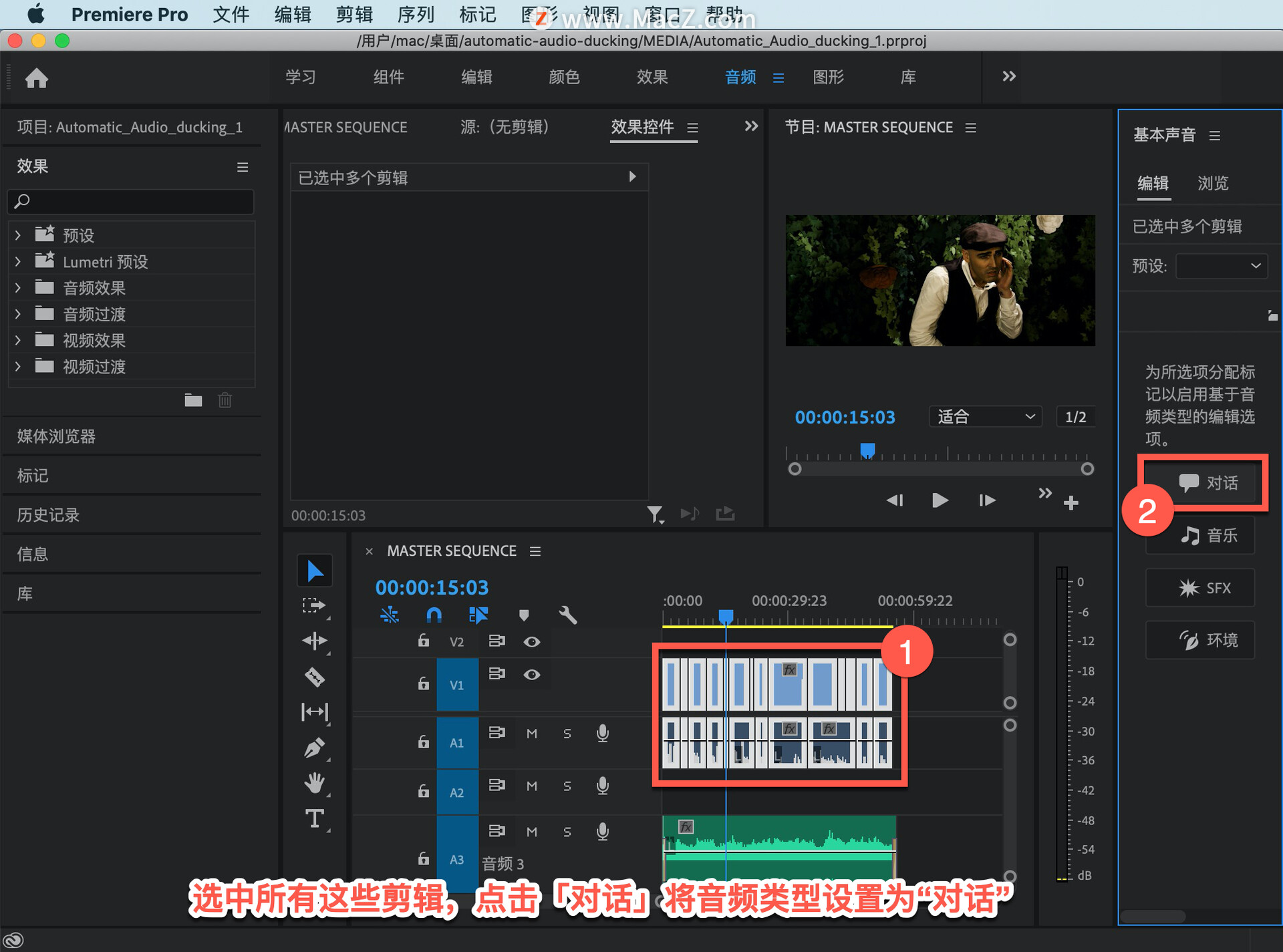Expand the 音频效果 folder
Screen dimensions: 1283x952
pyautogui.click(x=18, y=287)
